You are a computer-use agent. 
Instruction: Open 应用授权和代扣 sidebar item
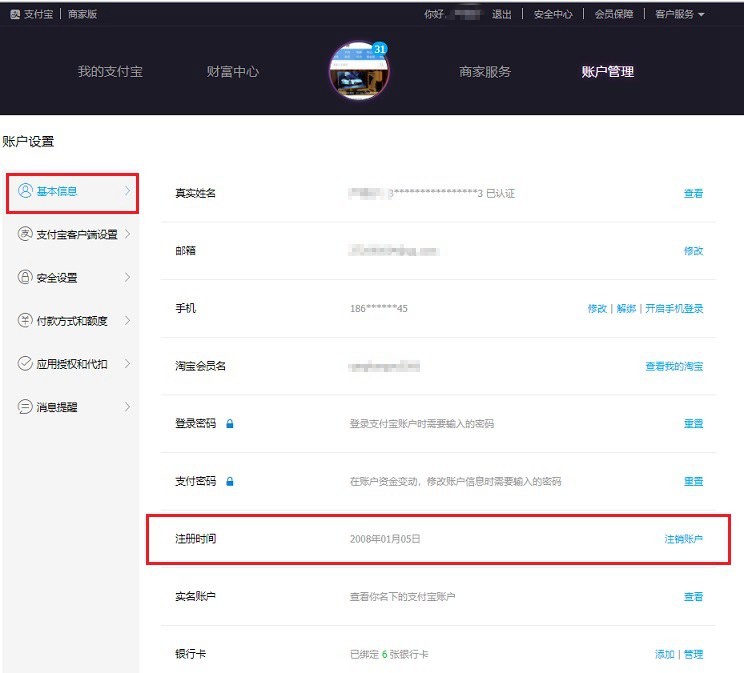(x=73, y=364)
